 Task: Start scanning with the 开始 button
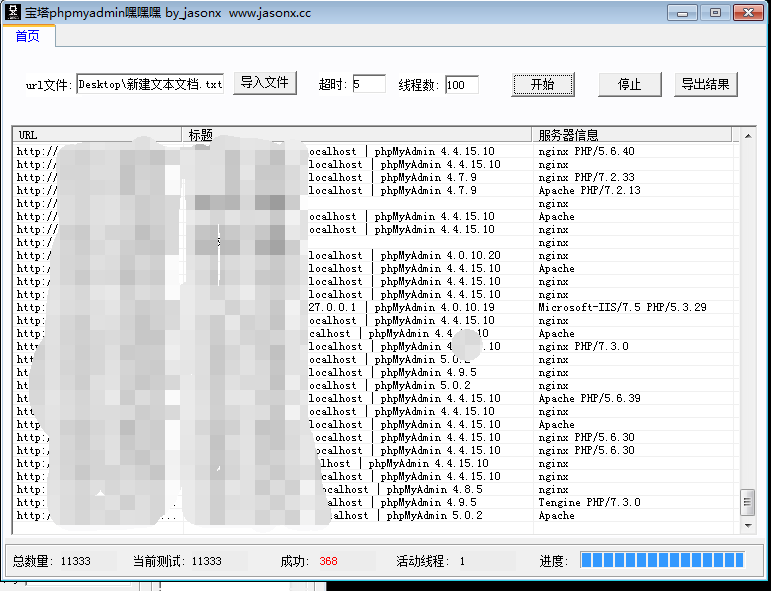[x=543, y=85]
